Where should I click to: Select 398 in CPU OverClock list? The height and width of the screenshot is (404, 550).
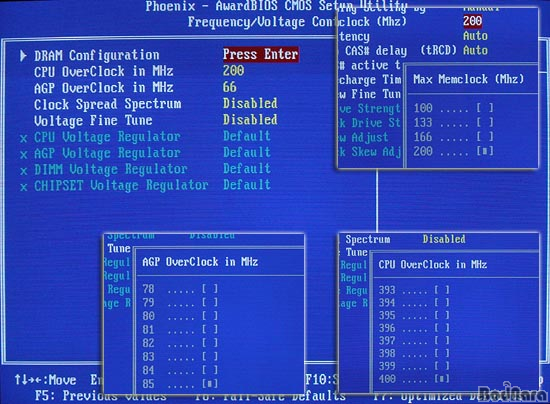[414, 353]
